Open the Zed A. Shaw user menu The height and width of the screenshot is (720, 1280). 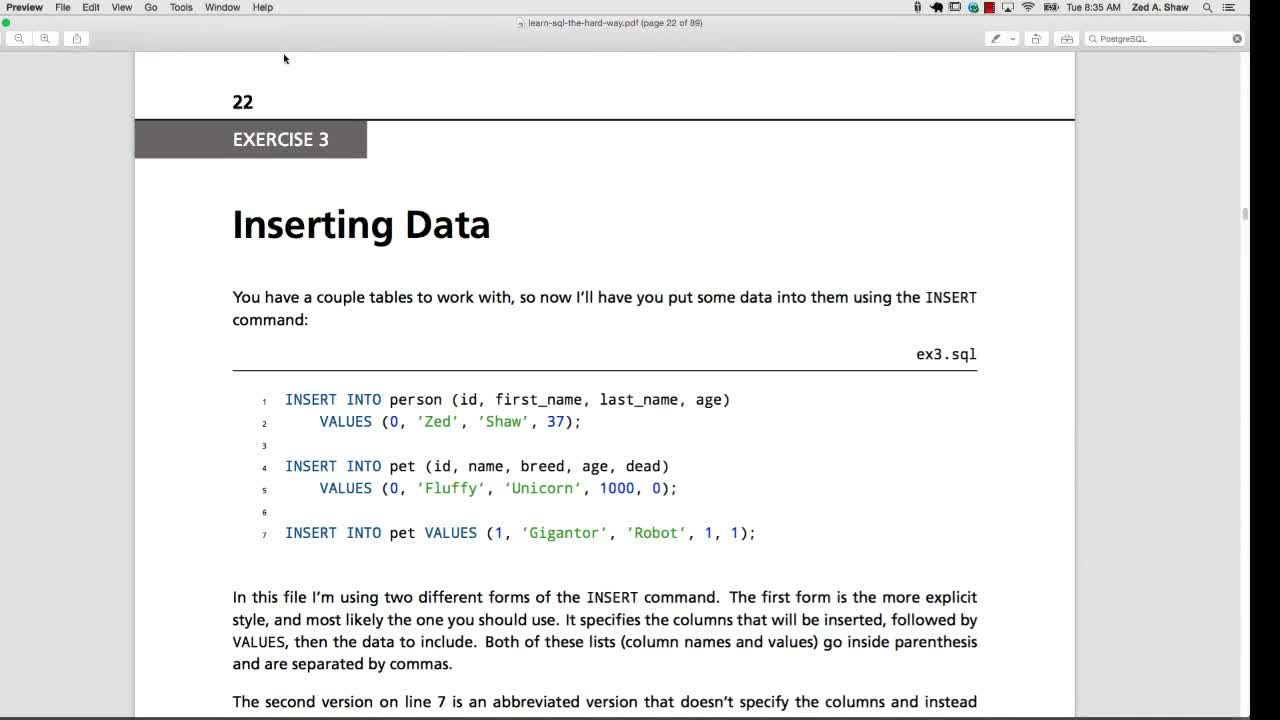tap(1160, 7)
